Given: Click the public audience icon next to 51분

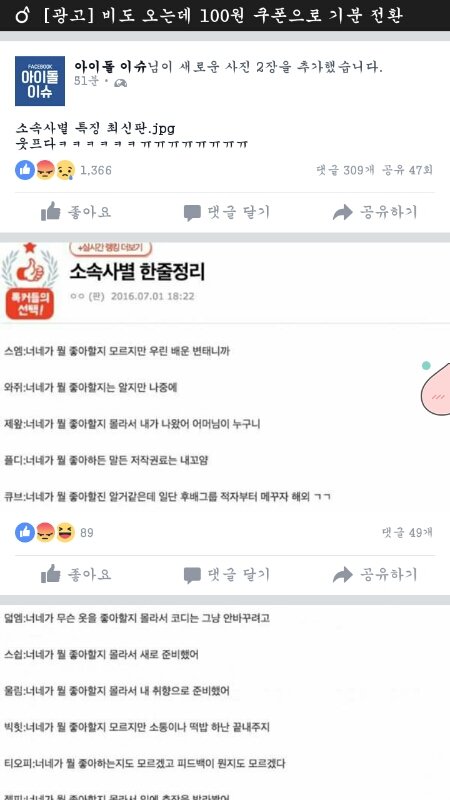Looking at the screenshot, I should click(x=120, y=83).
